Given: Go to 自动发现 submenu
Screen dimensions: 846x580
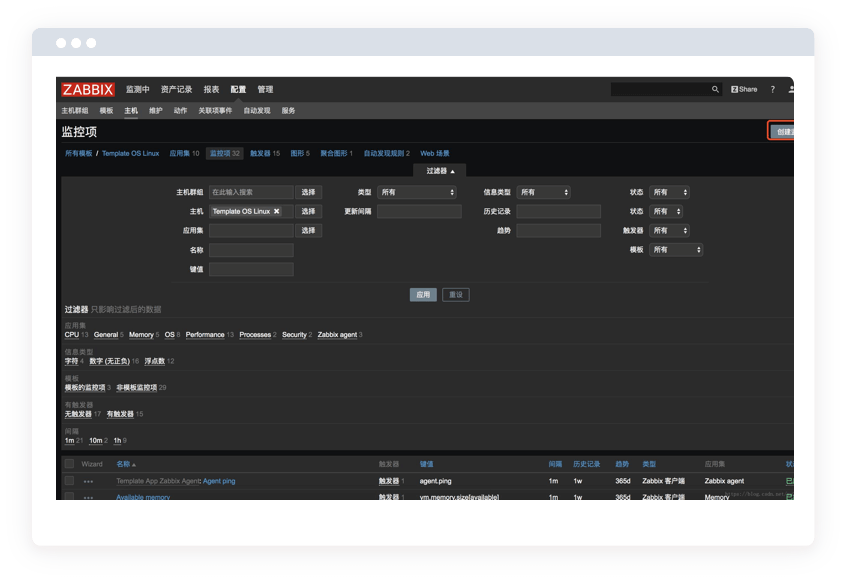Looking at the screenshot, I should click(x=257, y=111).
